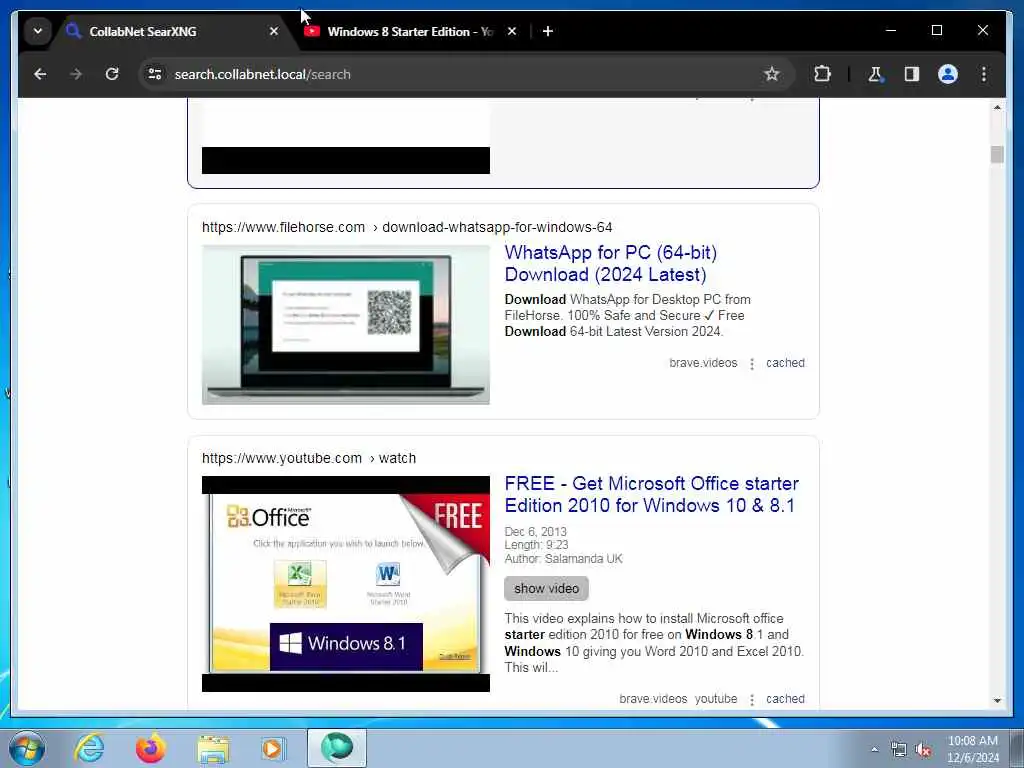1024x768 pixels.
Task: Reload the current page
Action: 112,74
